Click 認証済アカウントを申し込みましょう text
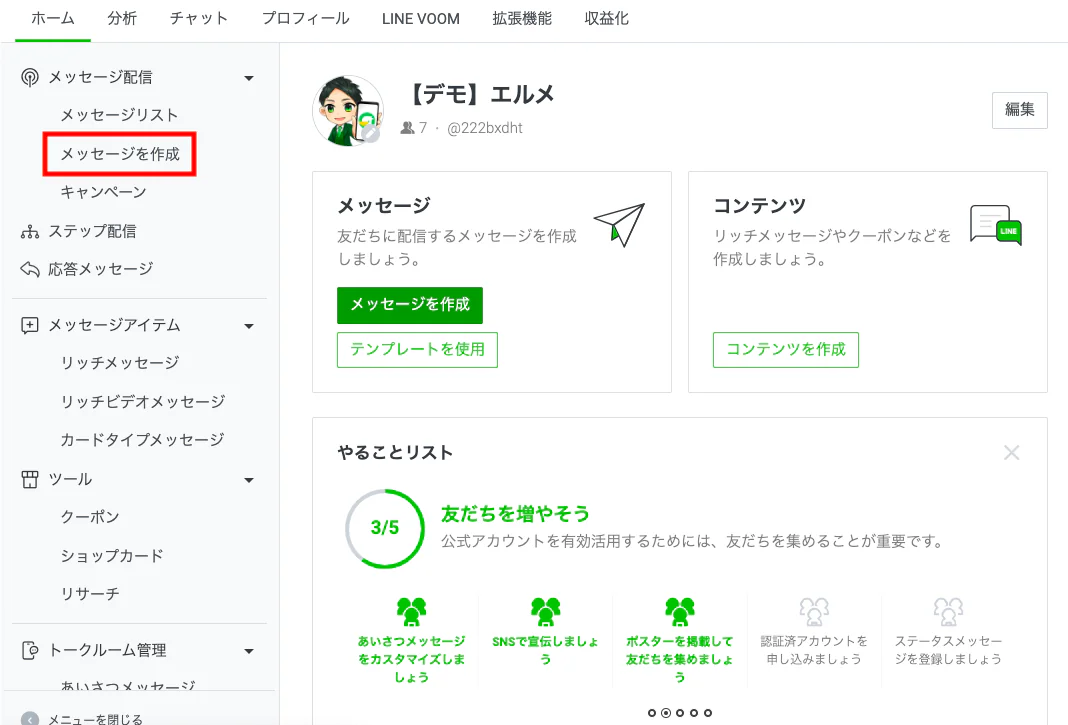1068x725 pixels. pyautogui.click(x=814, y=650)
